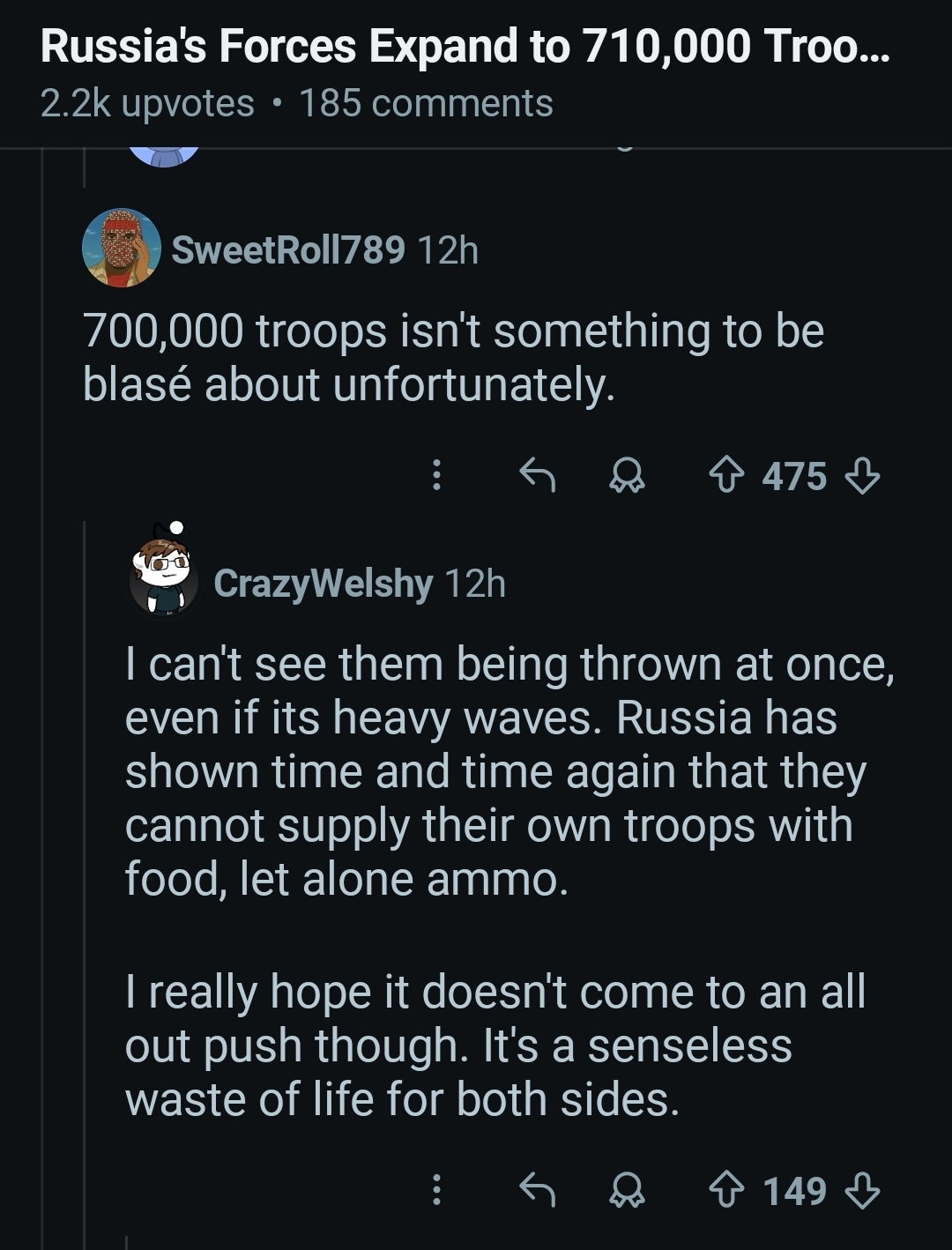The height and width of the screenshot is (1250, 952).
Task: Upvote SweetRoll789's comment
Action: coord(726,477)
